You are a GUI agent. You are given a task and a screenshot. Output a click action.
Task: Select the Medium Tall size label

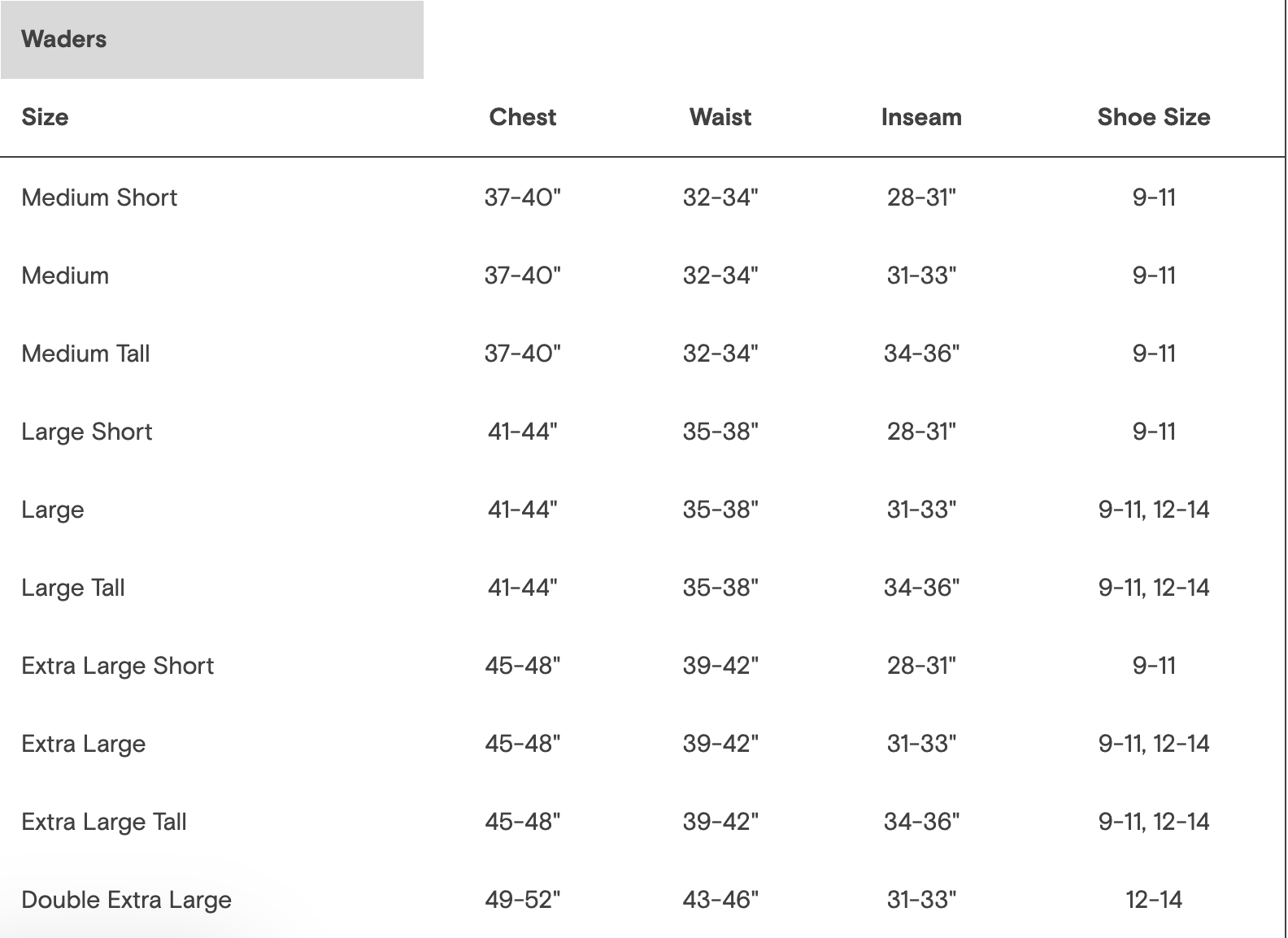[86, 354]
